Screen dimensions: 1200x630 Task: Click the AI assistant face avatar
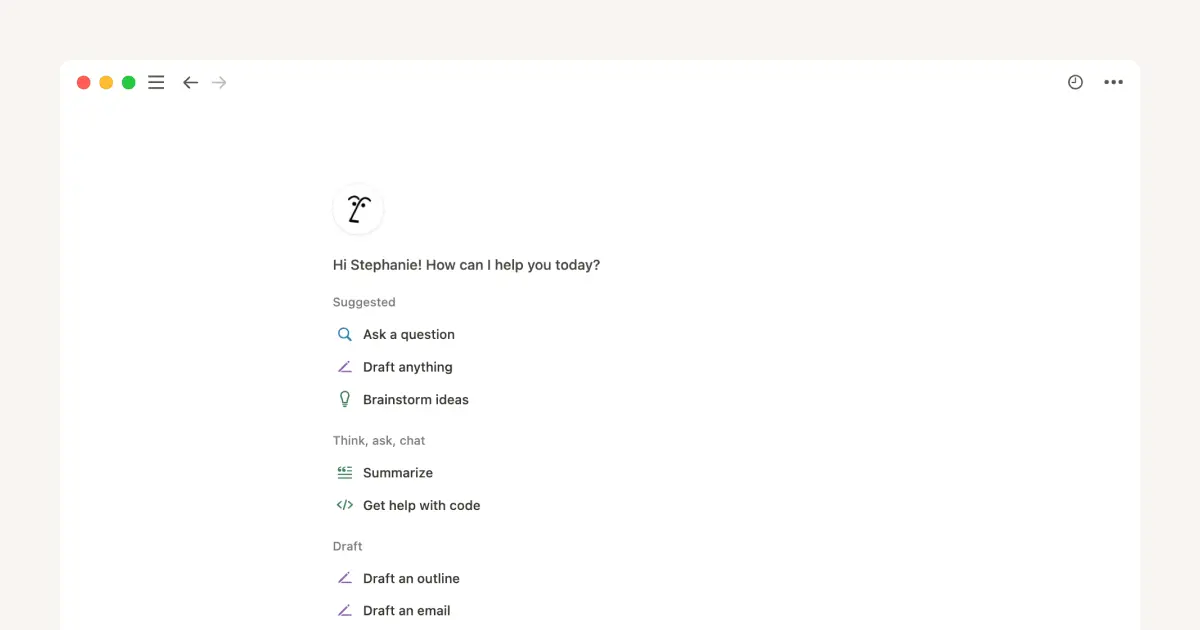tap(358, 208)
